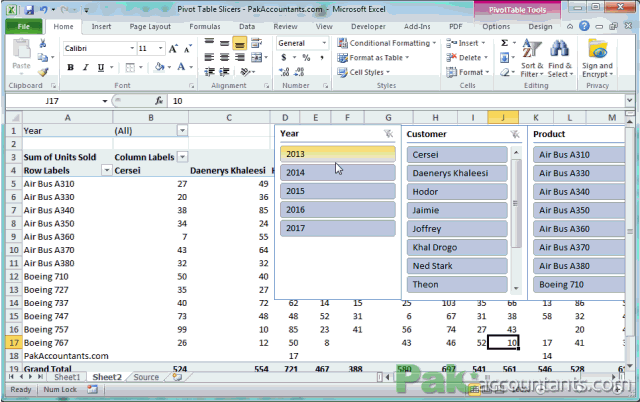This screenshot has width=640, height=402.
Task: Click the Merge and Center icon
Action: [256, 58]
